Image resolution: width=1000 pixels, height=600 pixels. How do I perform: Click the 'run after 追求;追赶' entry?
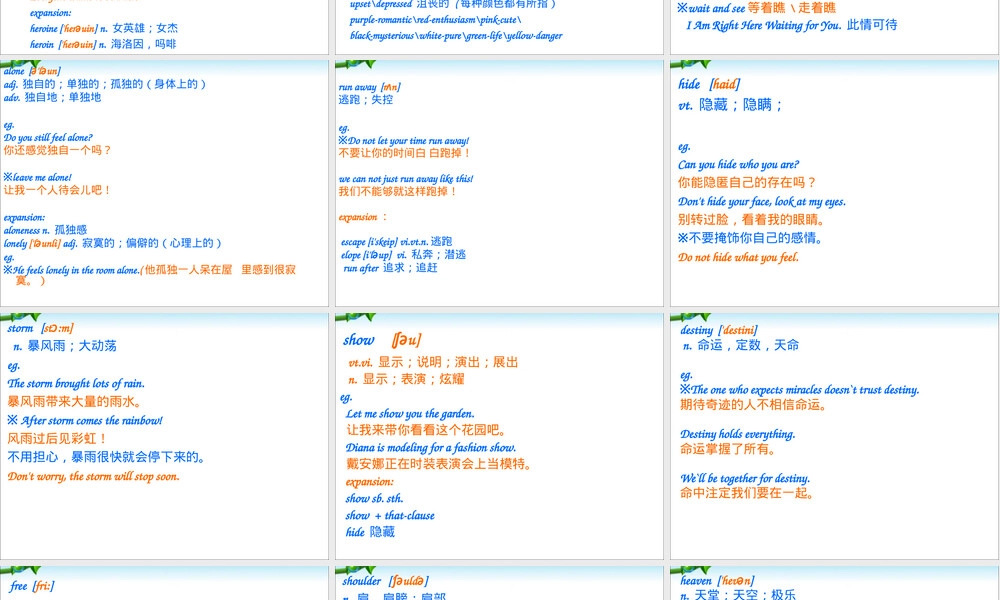click(x=390, y=268)
